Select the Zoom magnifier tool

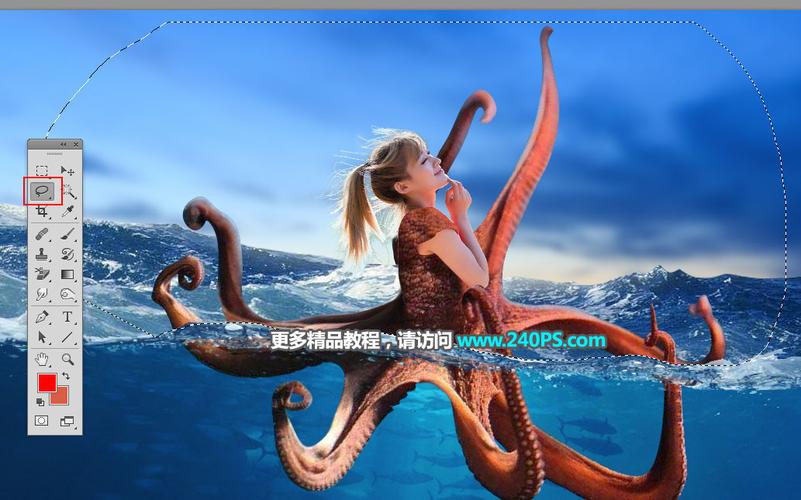pyautogui.click(x=67, y=359)
